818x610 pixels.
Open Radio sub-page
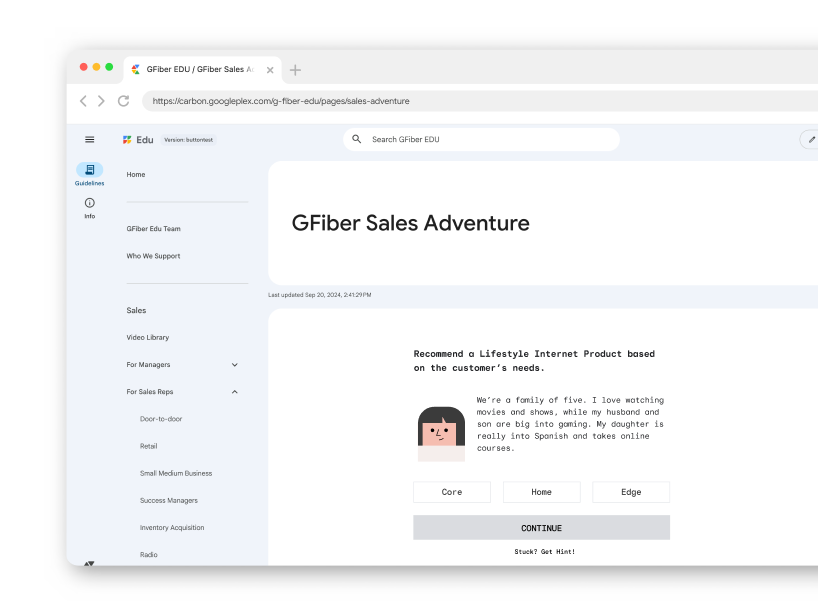tap(149, 554)
